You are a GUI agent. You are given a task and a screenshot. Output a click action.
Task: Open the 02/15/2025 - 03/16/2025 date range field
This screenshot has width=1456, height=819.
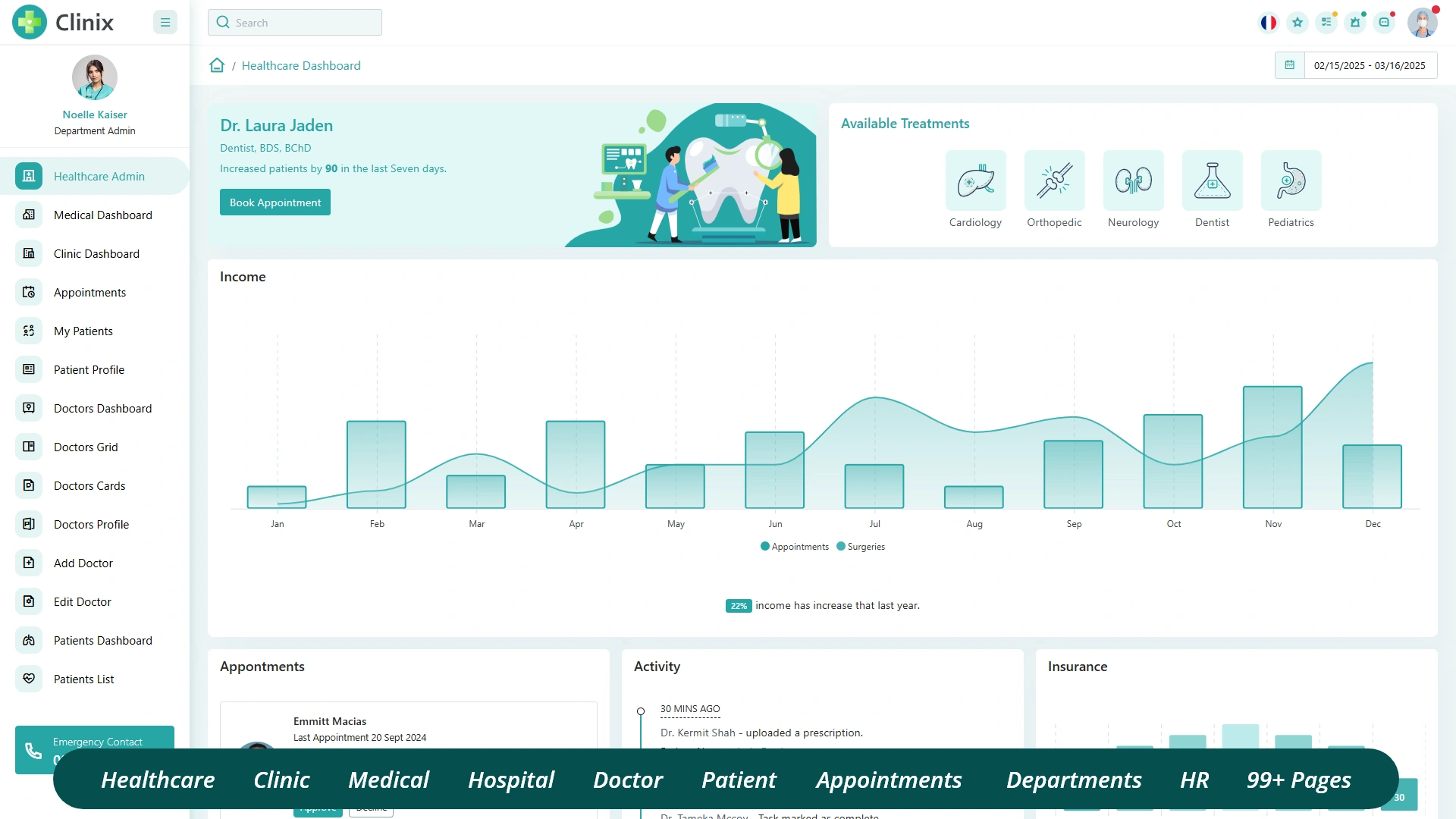1370,65
